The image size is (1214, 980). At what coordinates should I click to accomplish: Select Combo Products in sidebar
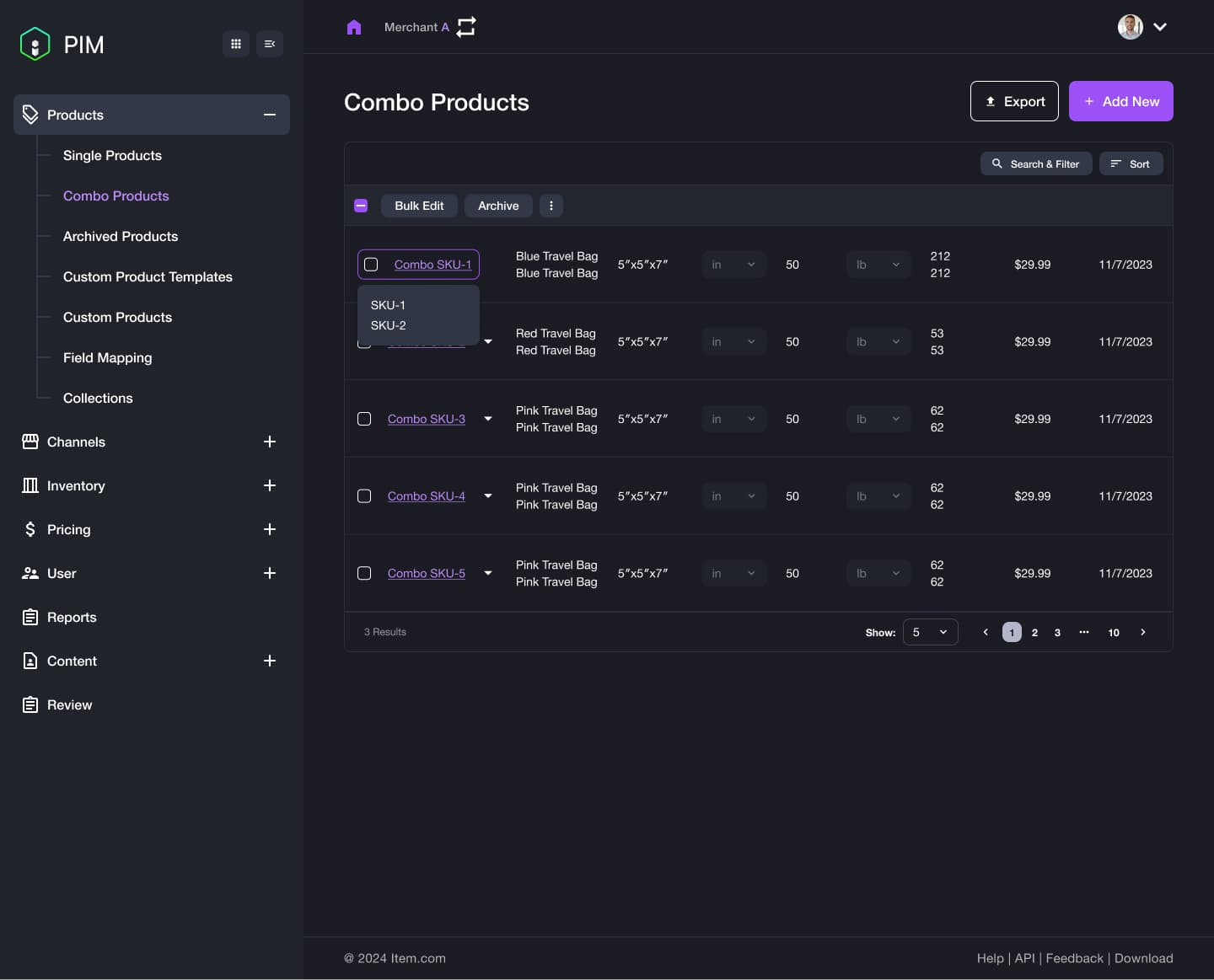(x=115, y=195)
